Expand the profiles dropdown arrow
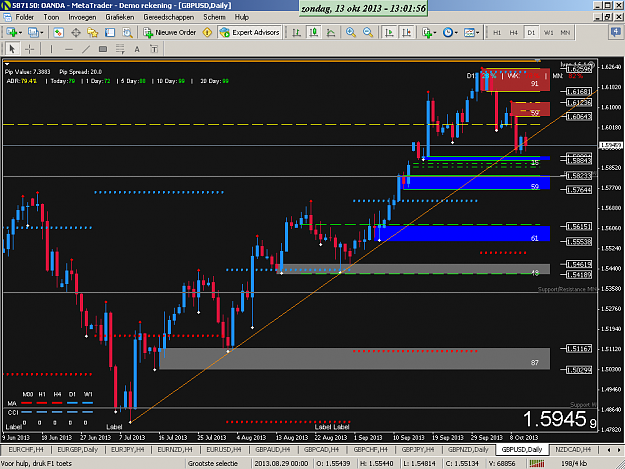 click(x=42, y=33)
